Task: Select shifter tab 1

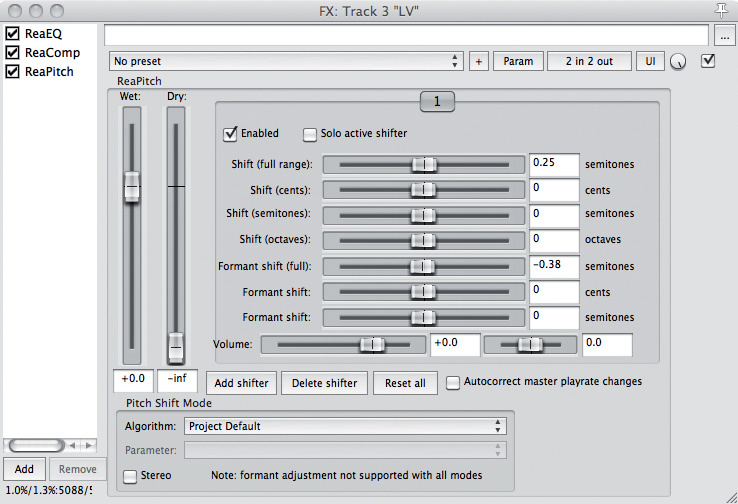Action: point(437,101)
